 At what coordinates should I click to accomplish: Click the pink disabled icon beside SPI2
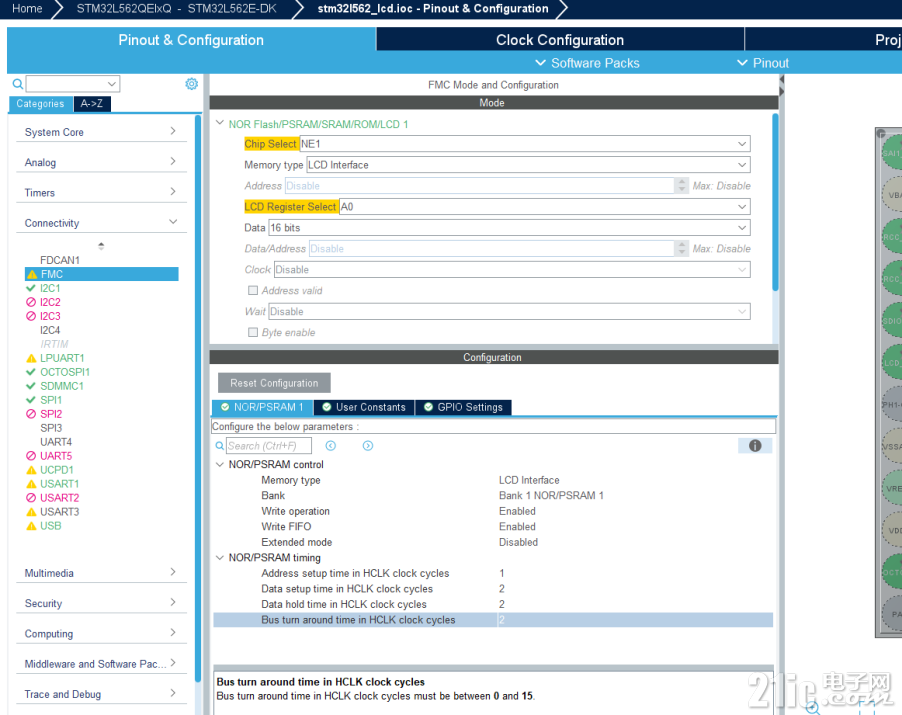click(x=31, y=414)
